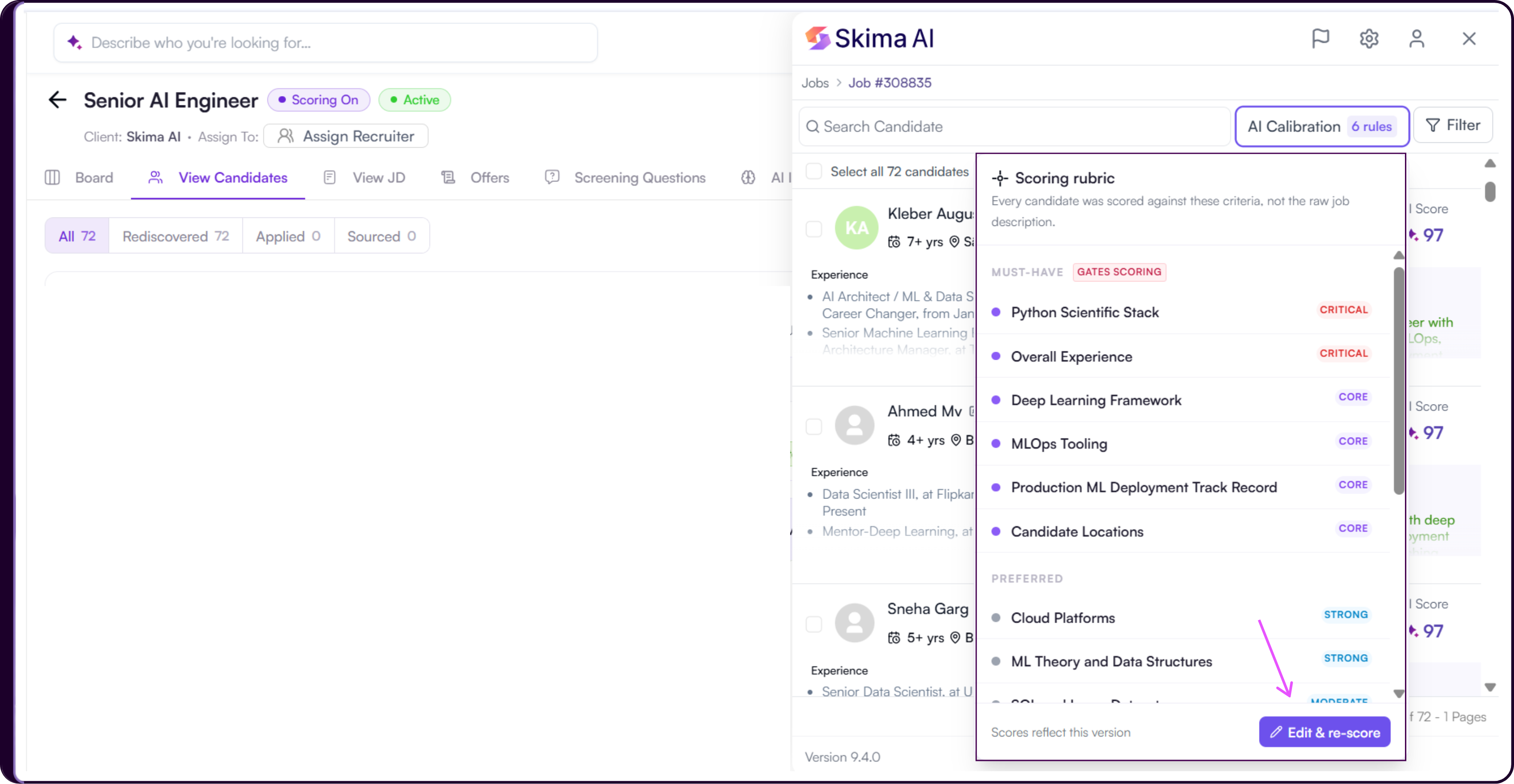1514x784 pixels.
Task: Click the GATES SCORING badge
Action: pos(1119,272)
